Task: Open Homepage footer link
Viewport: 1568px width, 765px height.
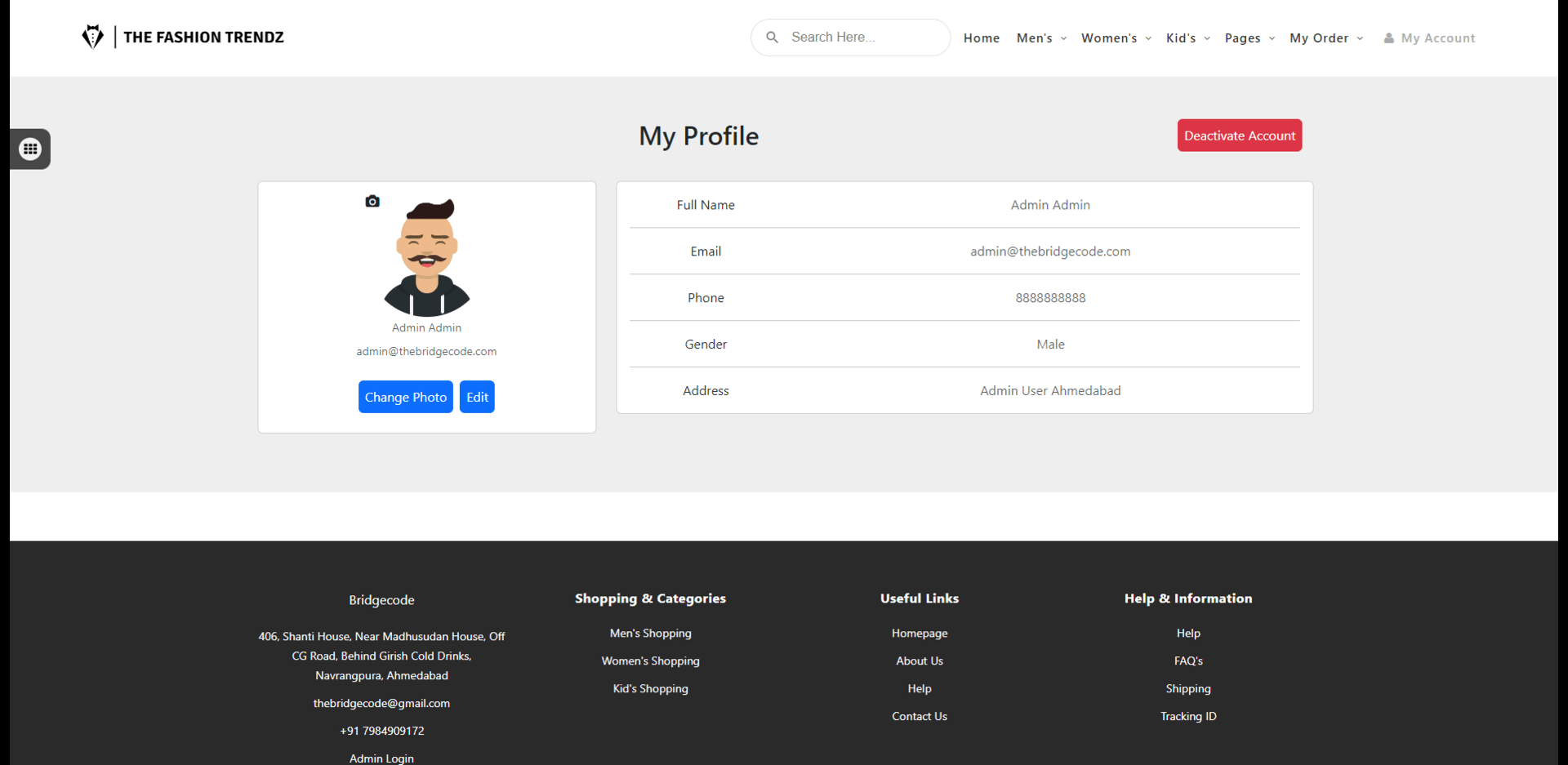Action: (920, 634)
